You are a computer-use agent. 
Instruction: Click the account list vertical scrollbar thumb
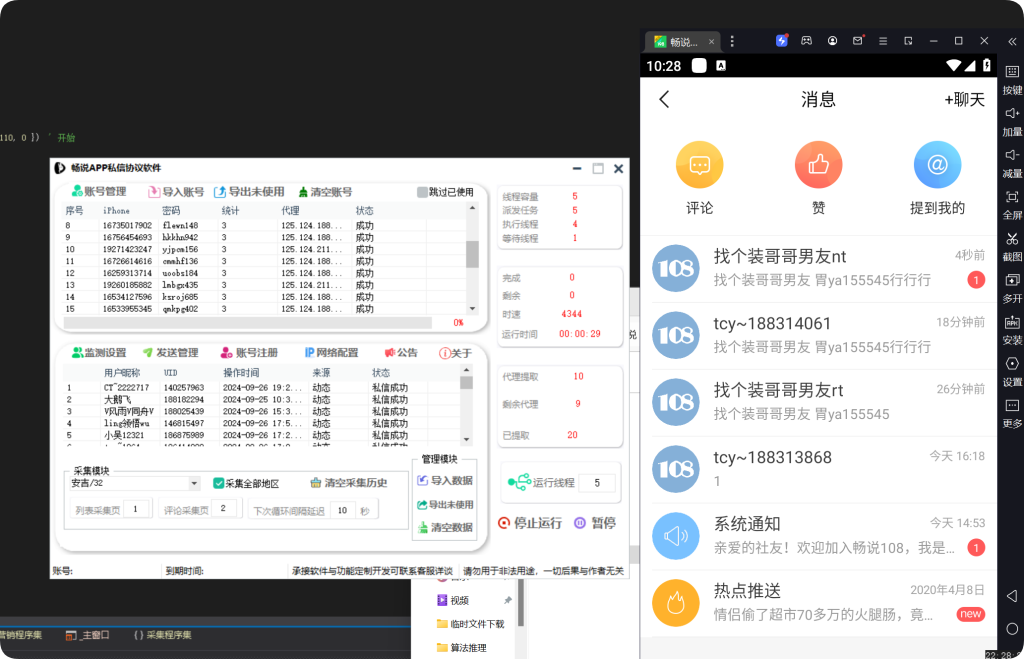click(x=472, y=254)
